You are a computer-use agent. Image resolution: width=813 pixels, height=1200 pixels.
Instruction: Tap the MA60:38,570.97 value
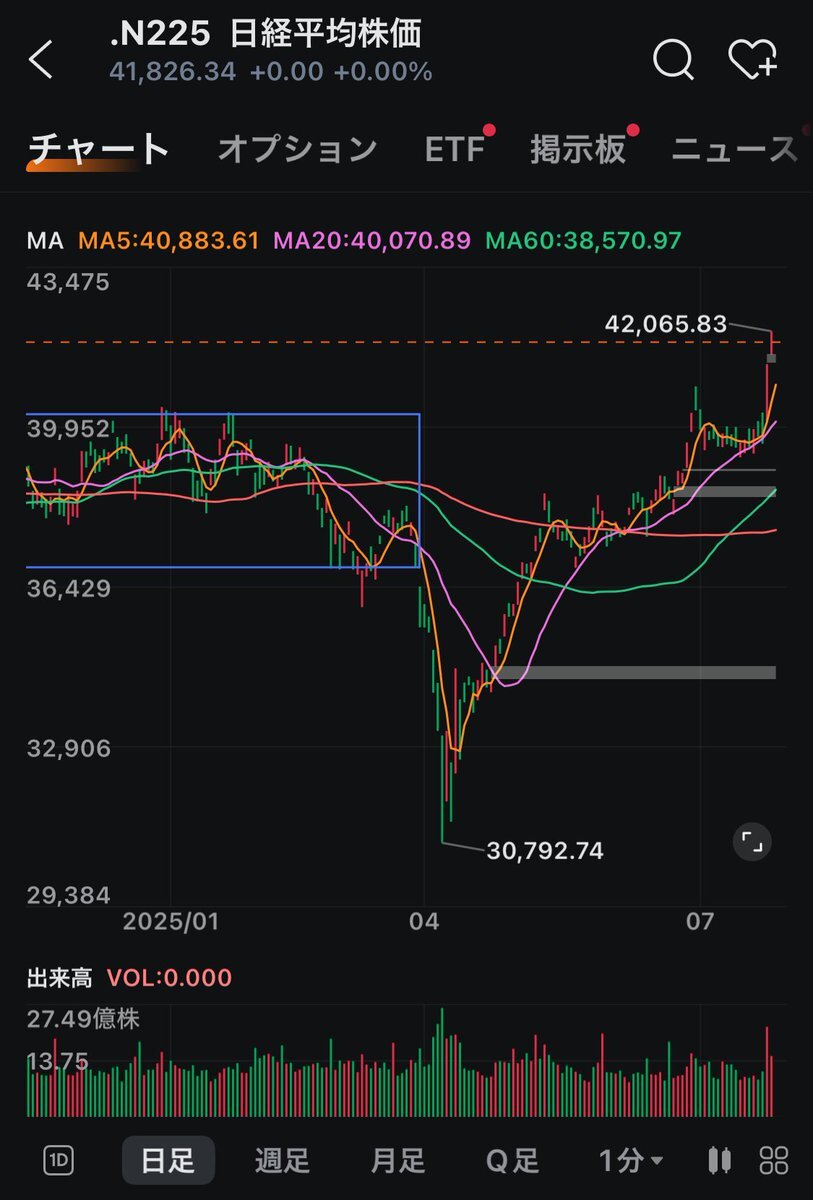(x=583, y=241)
